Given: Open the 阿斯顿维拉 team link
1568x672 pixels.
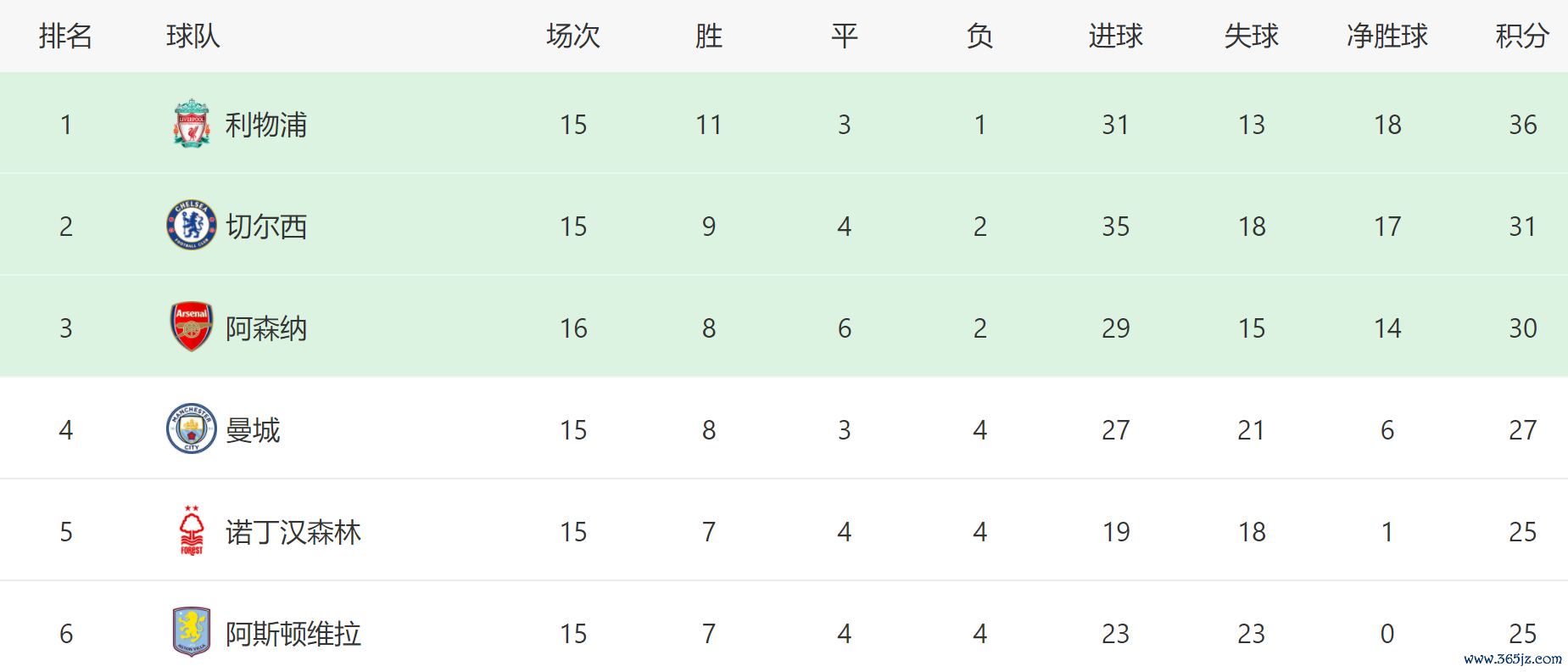Looking at the screenshot, I should coord(293,634).
